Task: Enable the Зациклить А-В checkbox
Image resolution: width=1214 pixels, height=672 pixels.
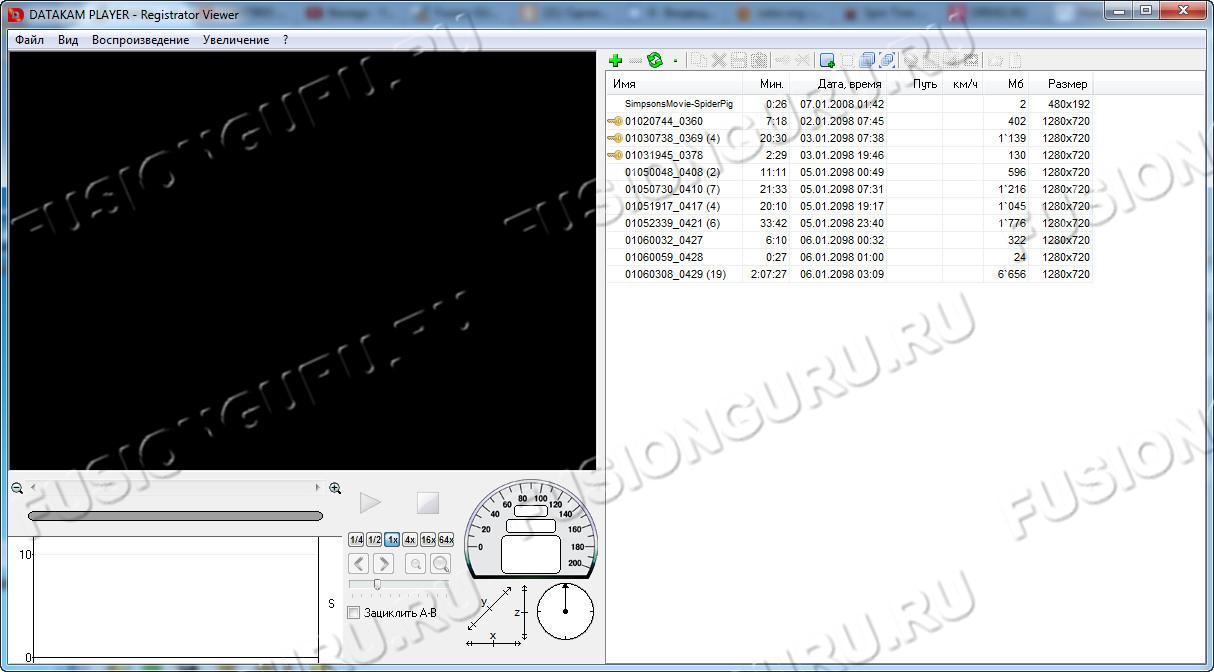Action: click(x=353, y=612)
